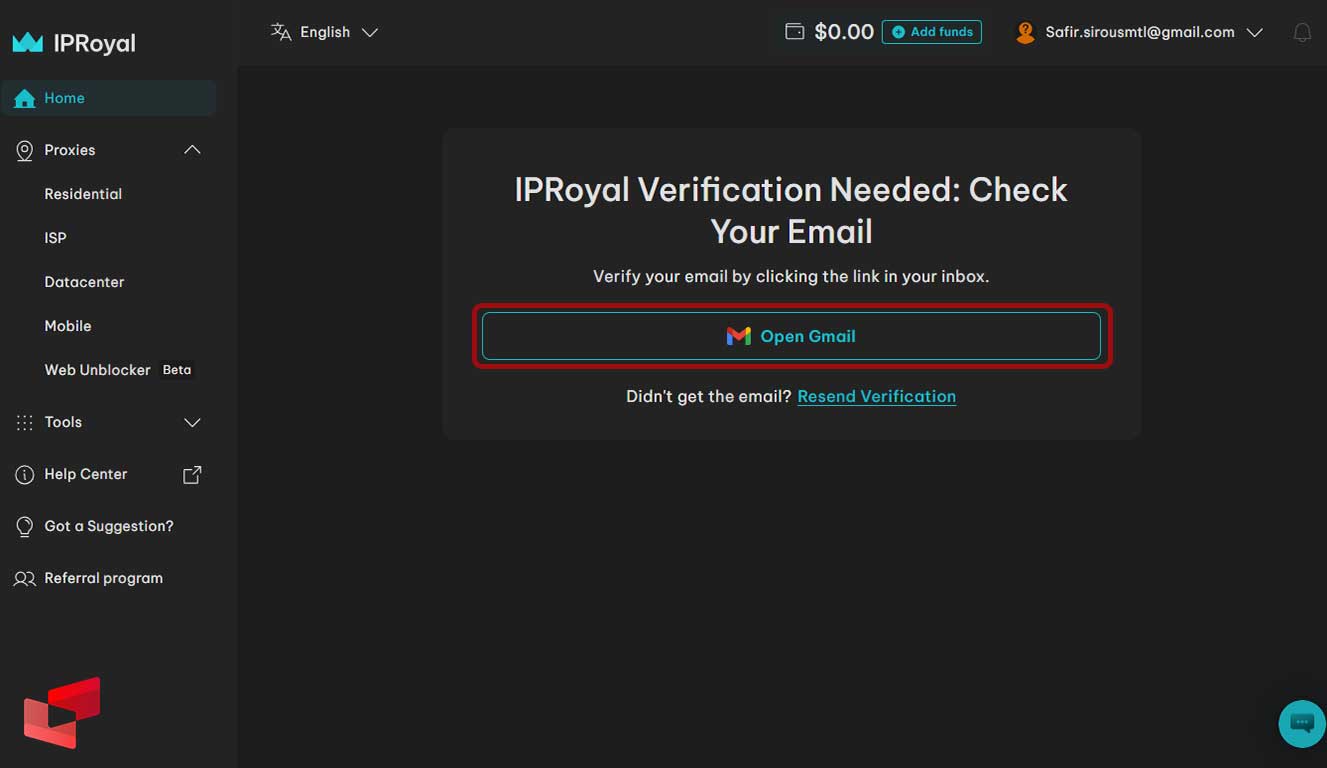Select the Home icon in the sidebar

click(23, 97)
